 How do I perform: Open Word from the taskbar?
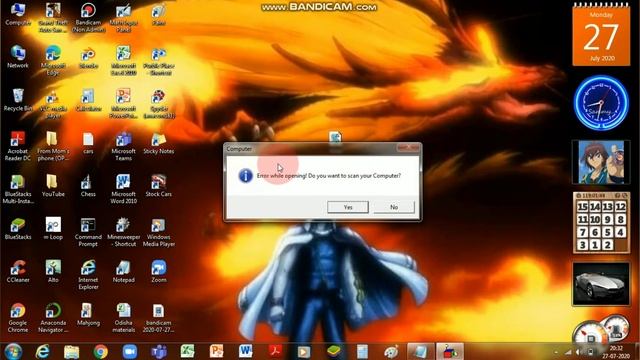click(245, 351)
